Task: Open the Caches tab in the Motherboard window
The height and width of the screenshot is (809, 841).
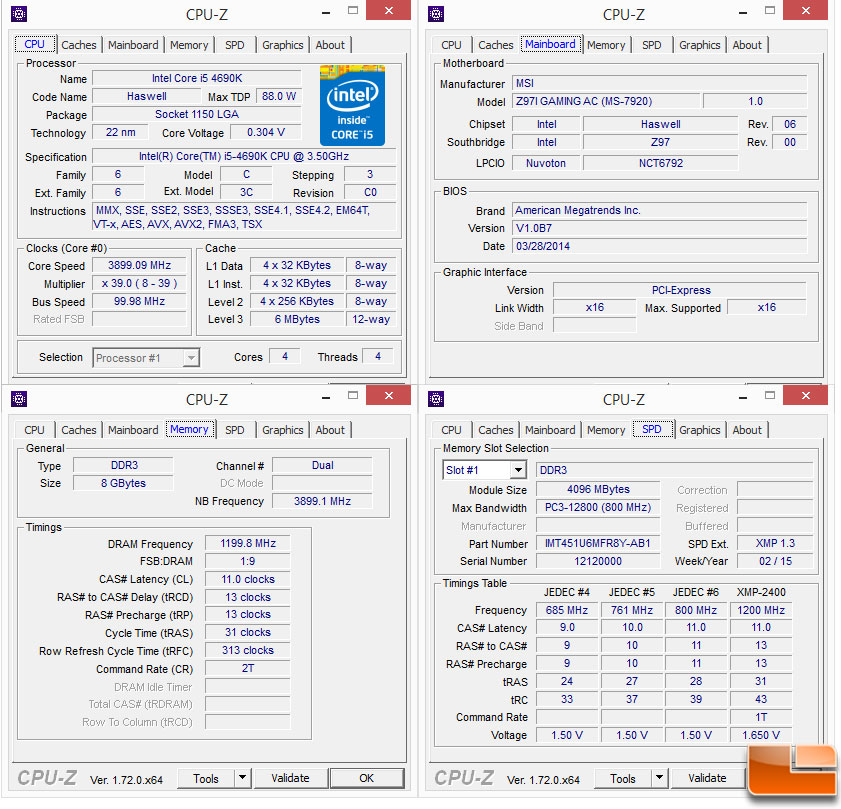Action: click(x=496, y=45)
